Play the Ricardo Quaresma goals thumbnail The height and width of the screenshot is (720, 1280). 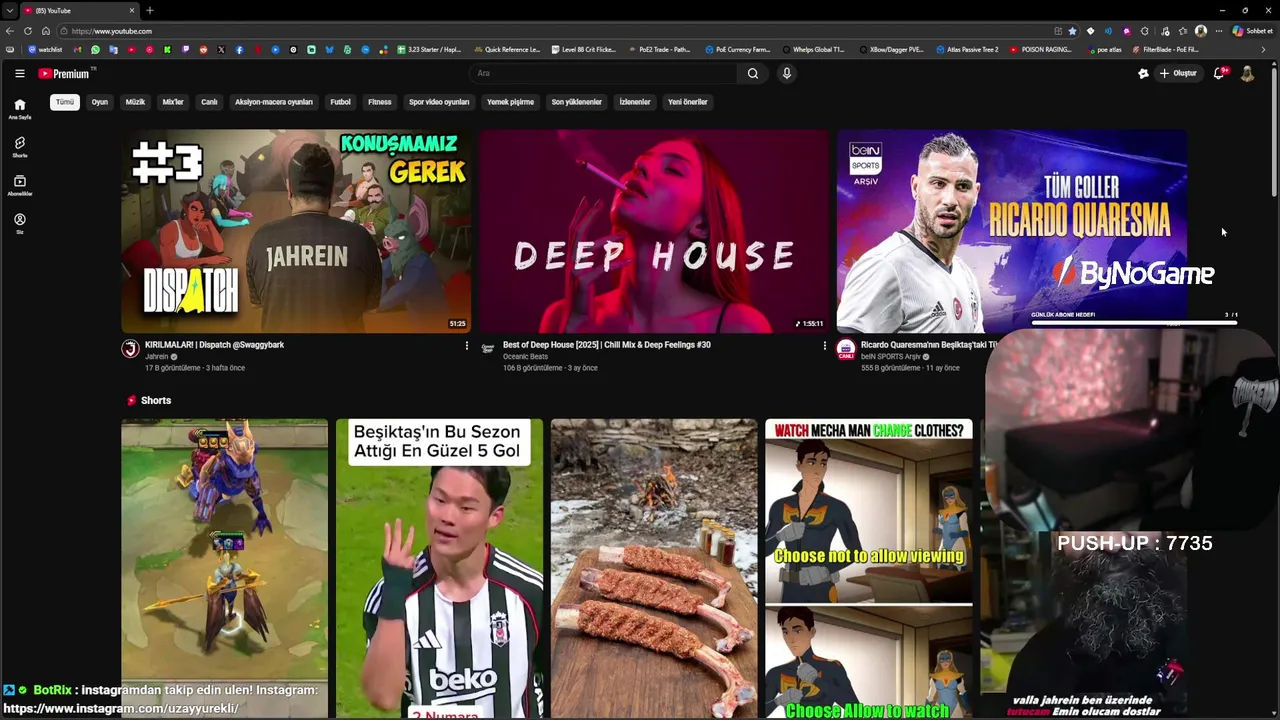[1012, 231]
